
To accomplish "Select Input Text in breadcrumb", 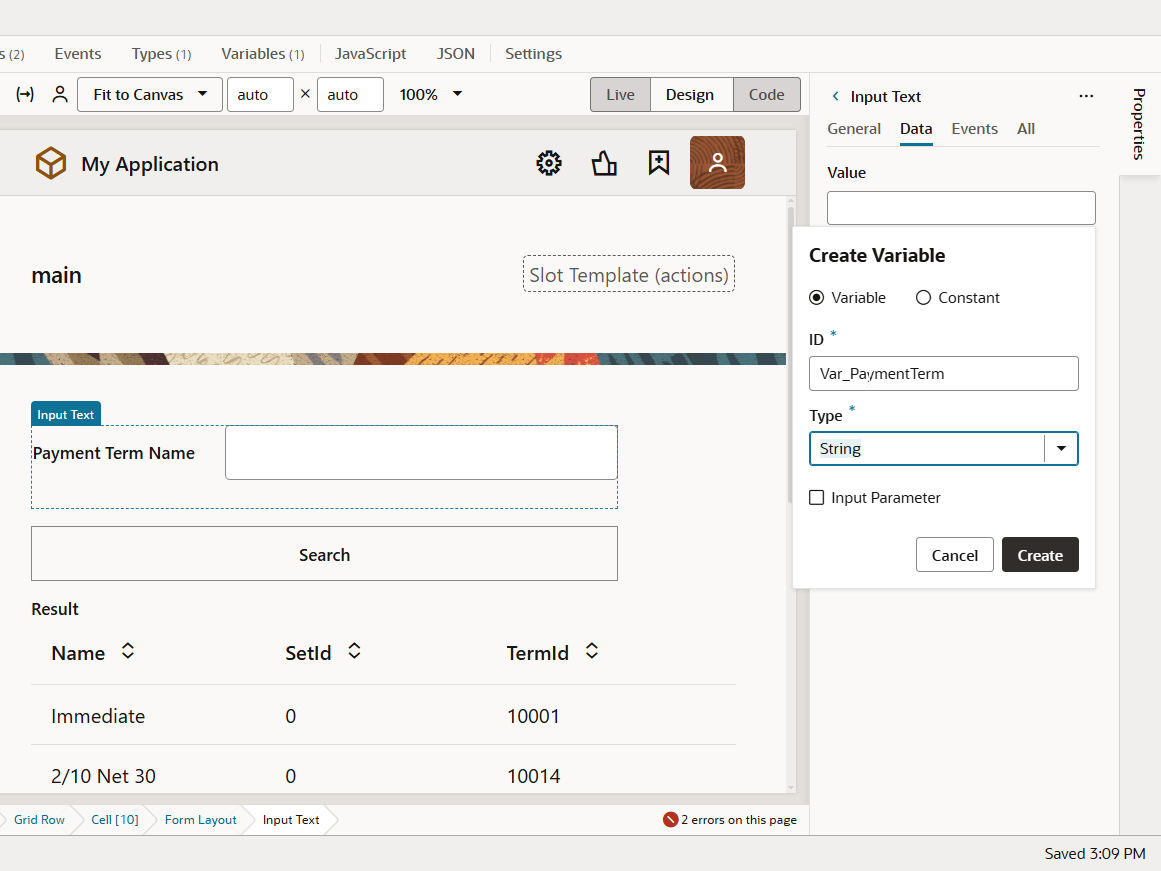I will click(291, 819).
